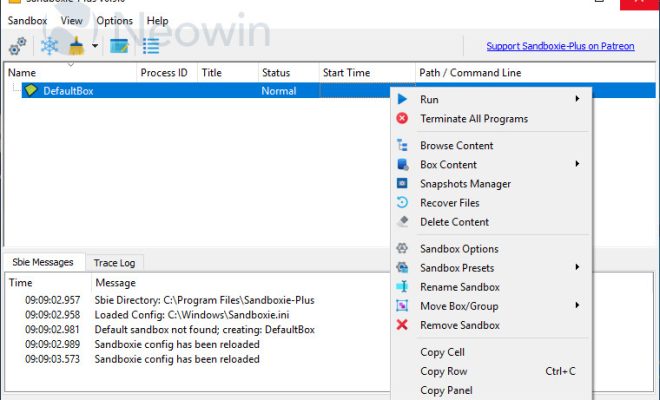Click the yellow DefaultBox sandbox icon
This screenshot has height=400, width=660.
[x=30, y=90]
